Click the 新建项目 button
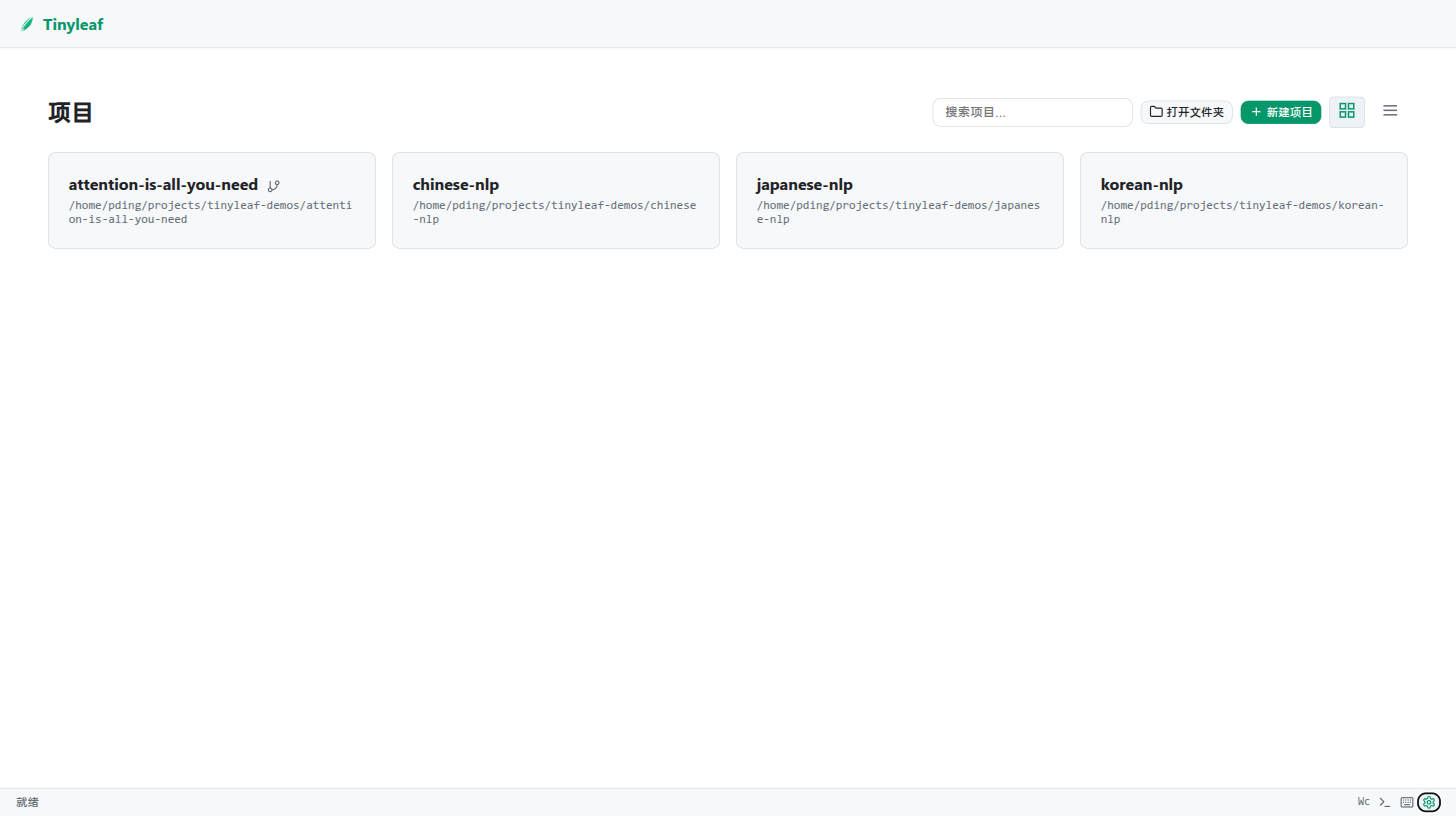Viewport: 1456px width, 816px height. pos(1281,112)
